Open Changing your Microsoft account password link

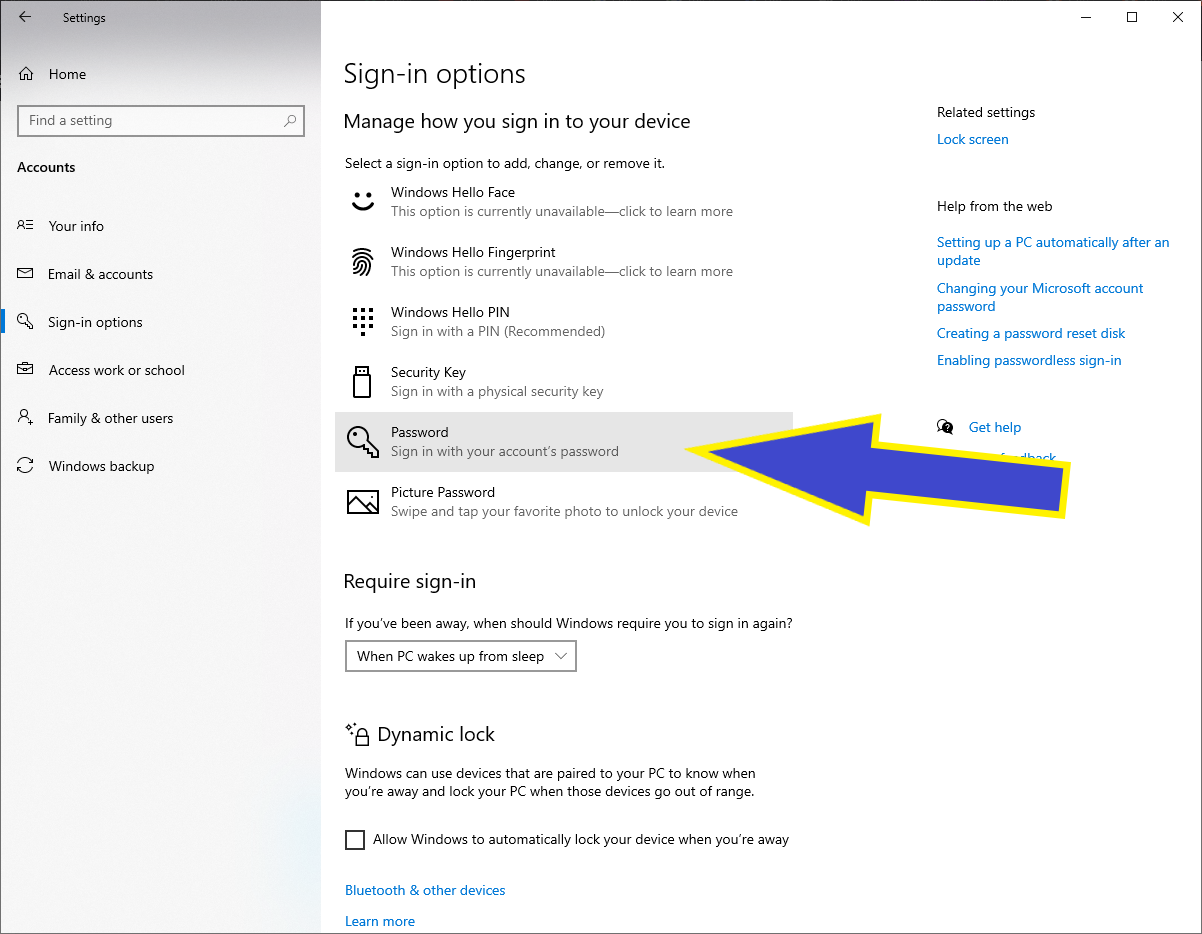click(1040, 297)
